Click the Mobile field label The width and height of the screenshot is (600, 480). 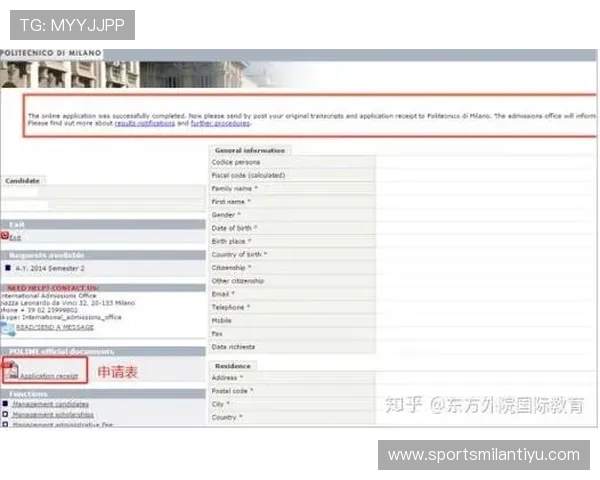point(222,321)
